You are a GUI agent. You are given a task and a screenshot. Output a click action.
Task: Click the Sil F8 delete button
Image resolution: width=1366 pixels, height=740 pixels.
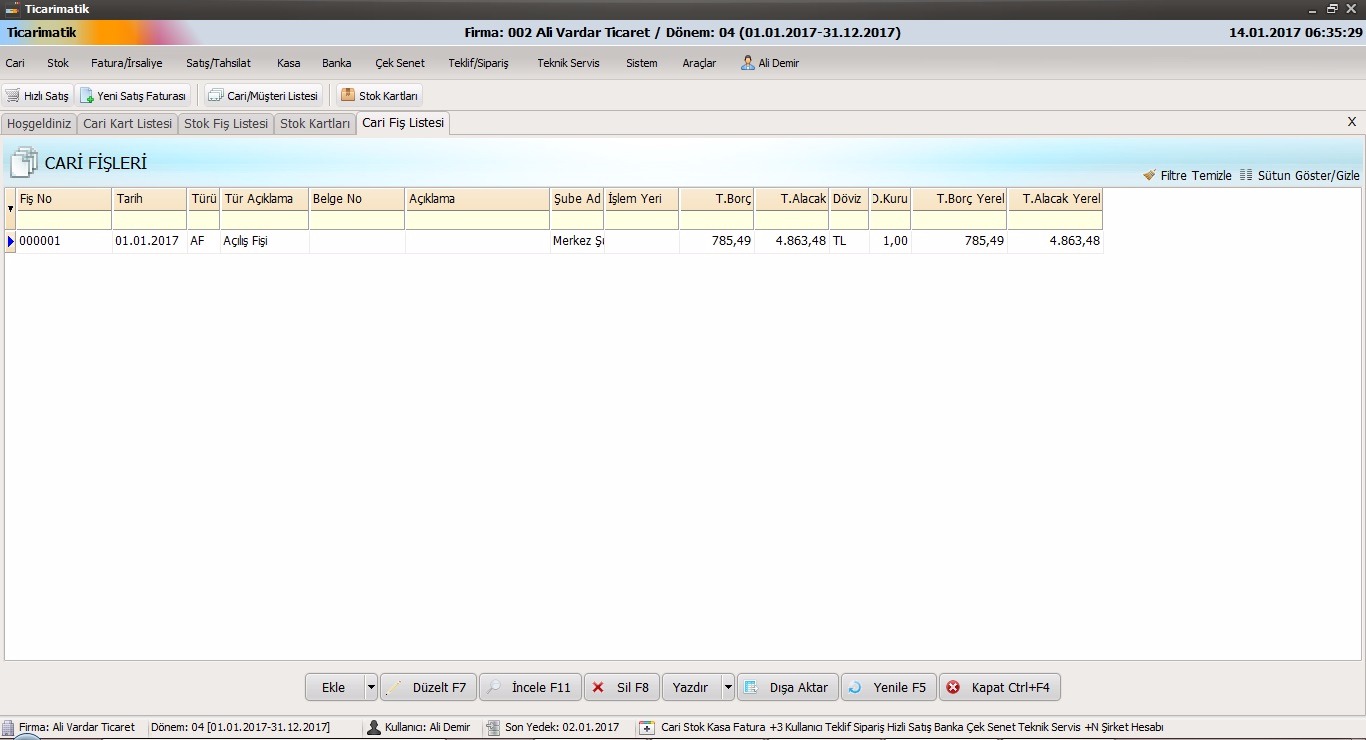point(620,687)
